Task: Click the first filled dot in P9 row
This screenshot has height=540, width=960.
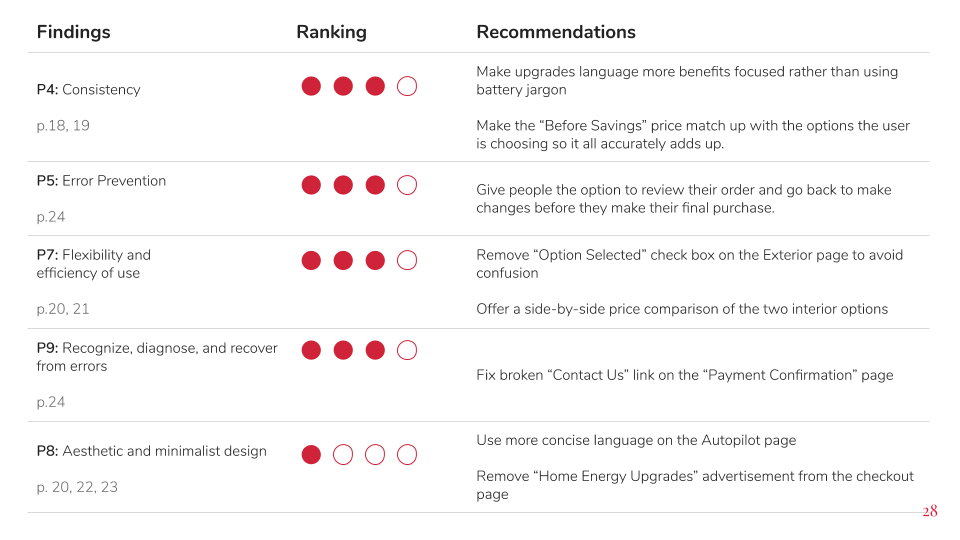Action: click(311, 350)
